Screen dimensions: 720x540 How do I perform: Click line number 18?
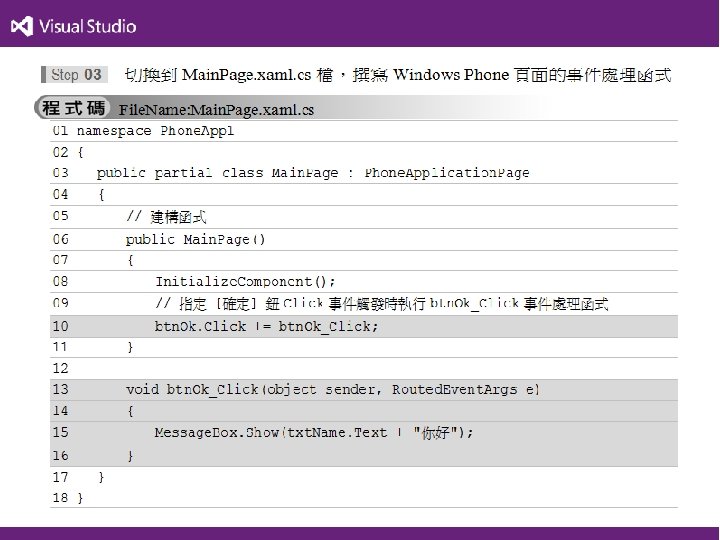click(60, 498)
